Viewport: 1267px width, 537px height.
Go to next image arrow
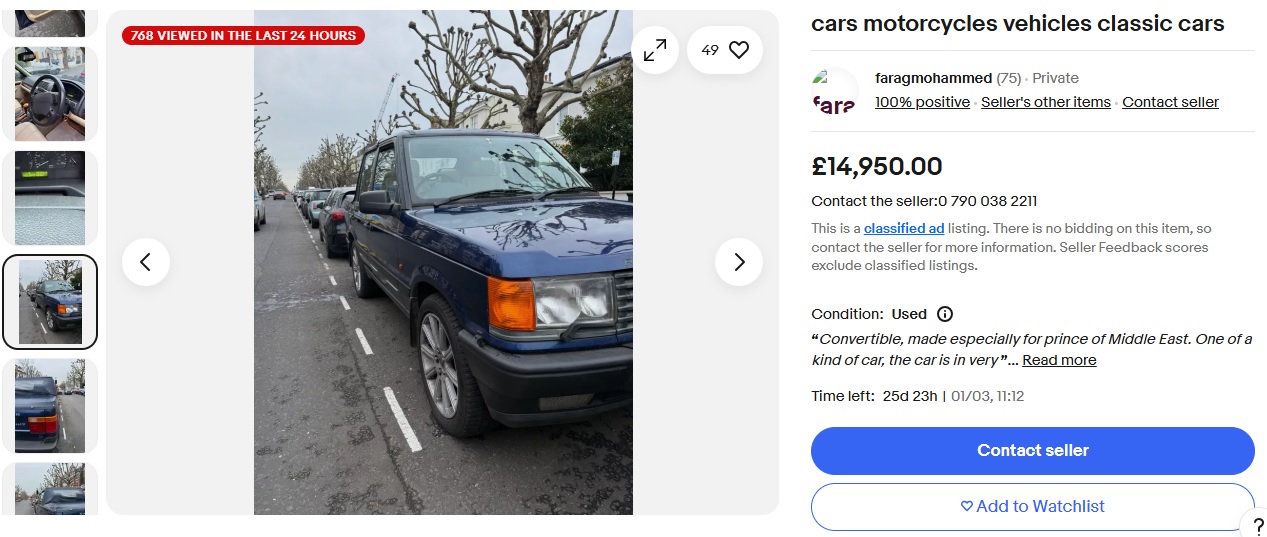739,262
